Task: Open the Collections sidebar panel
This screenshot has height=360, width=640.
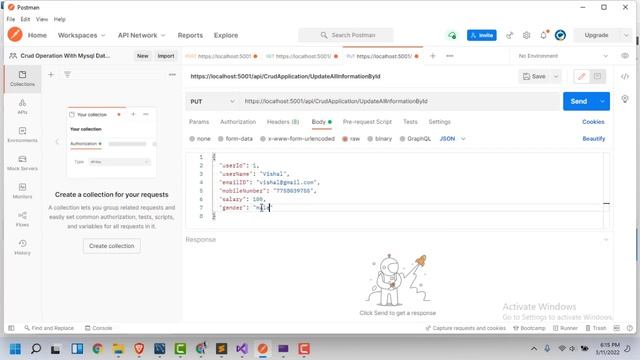Action: [x=22, y=79]
